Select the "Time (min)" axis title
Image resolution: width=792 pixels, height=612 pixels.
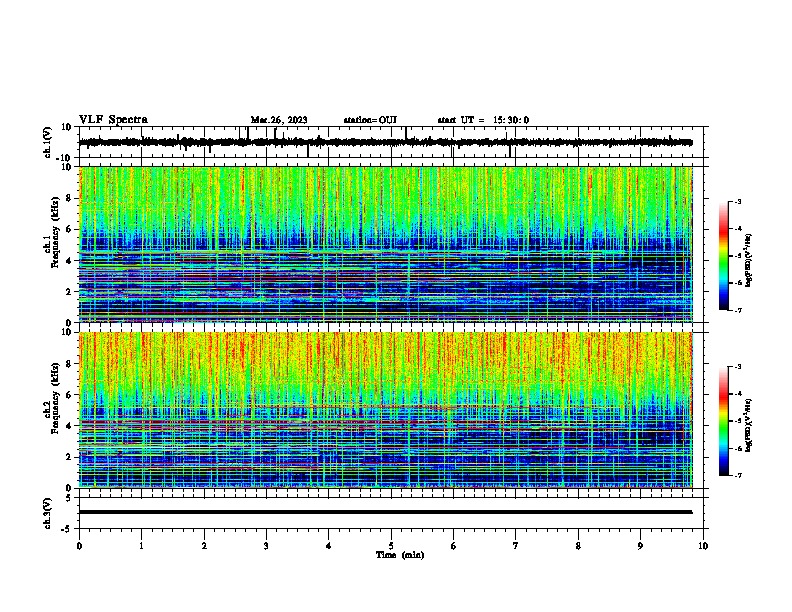400,555
